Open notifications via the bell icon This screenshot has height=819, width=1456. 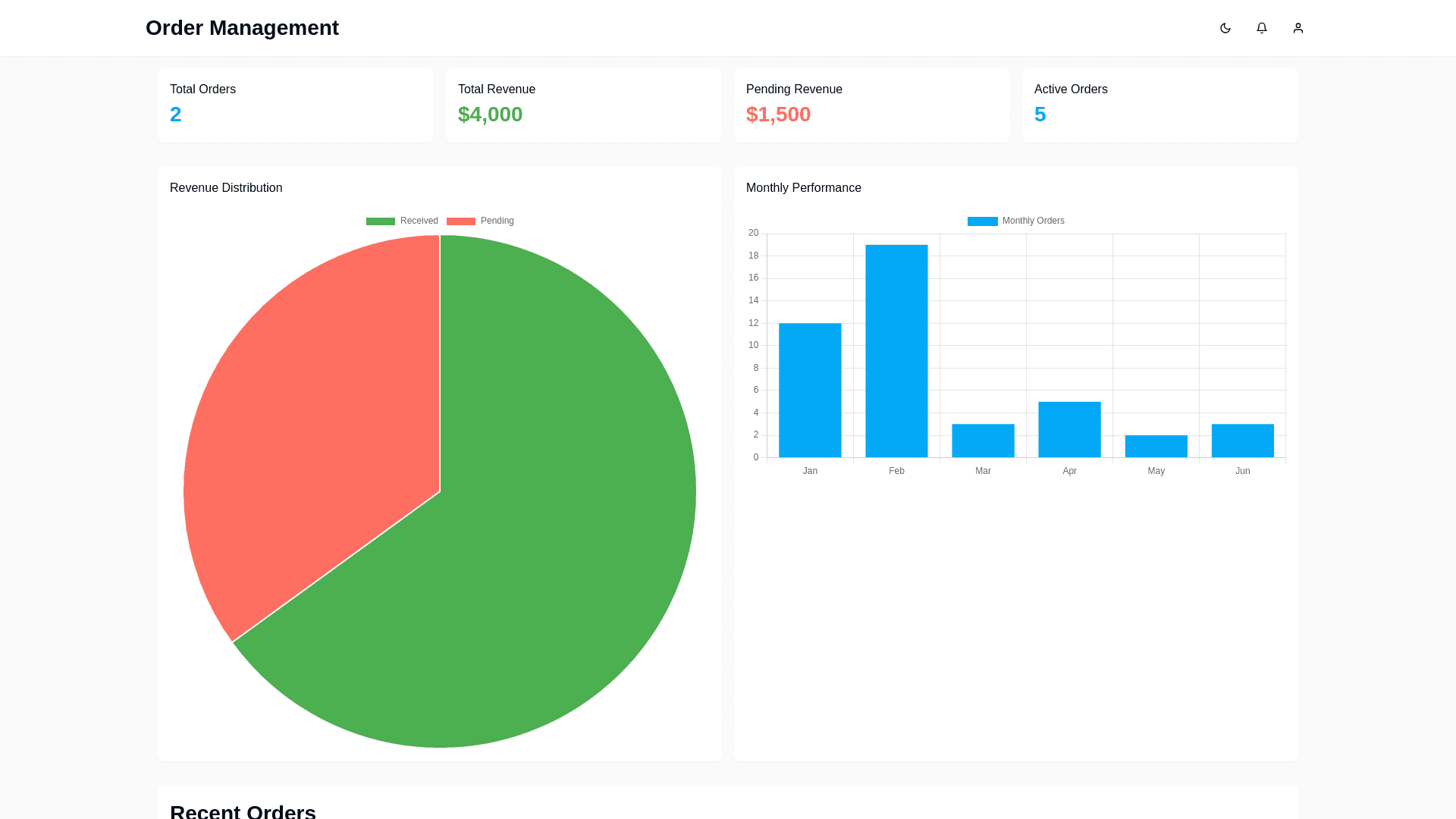pos(1261,28)
